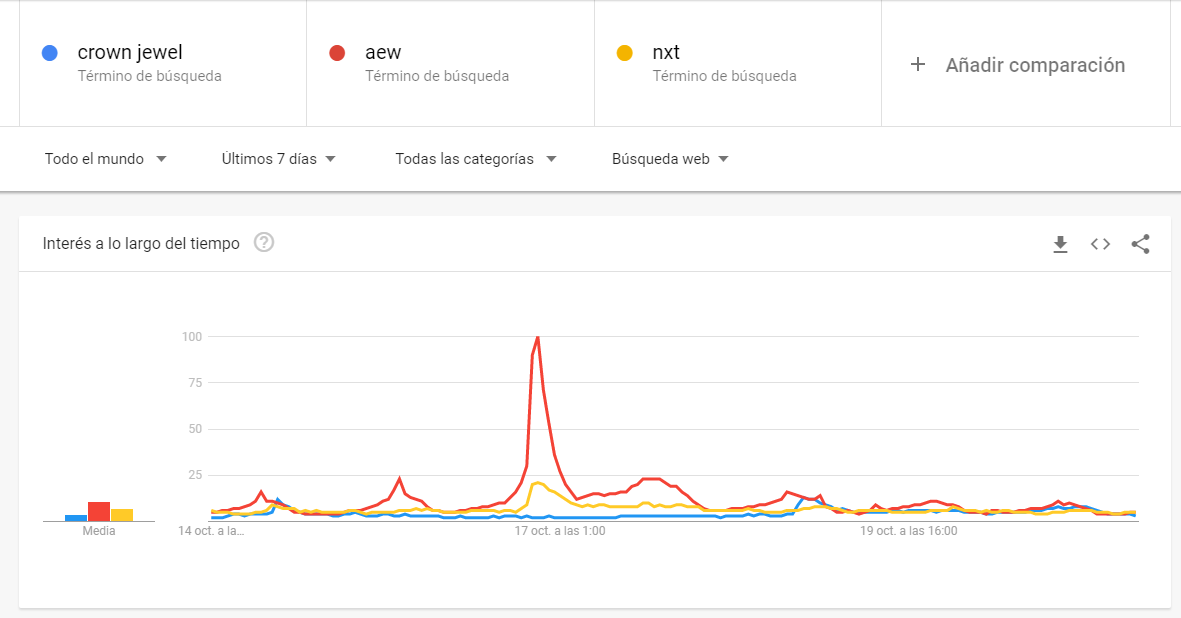Edit the crown jewel search term
Screen dimensions: 1181x618
click(x=130, y=52)
